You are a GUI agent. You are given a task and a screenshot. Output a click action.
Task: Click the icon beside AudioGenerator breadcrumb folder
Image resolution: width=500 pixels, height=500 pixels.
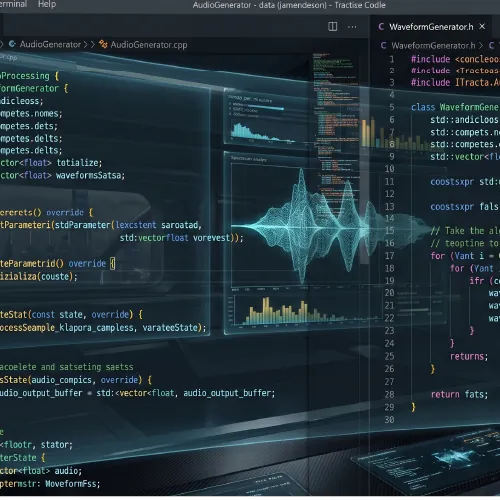12,44
